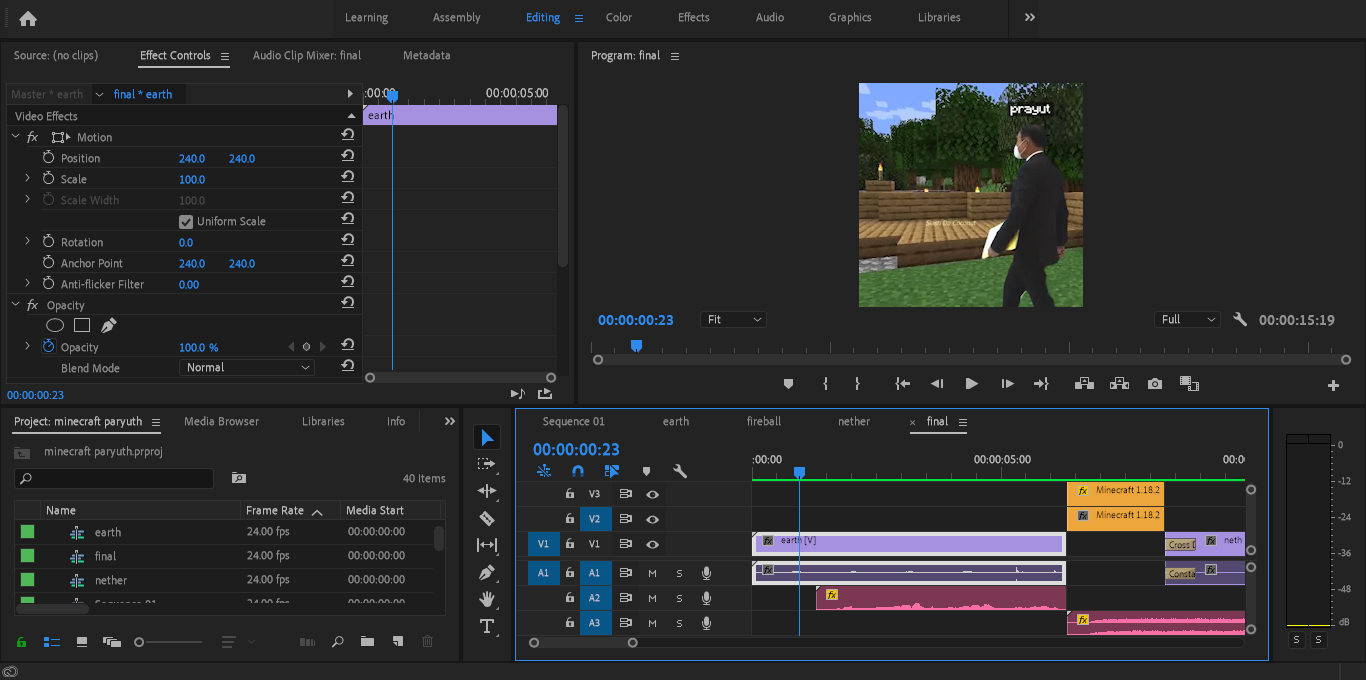Viewport: 1366px width, 680px height.
Task: Switch to the Audio Clip Mixer tab
Action: (x=307, y=56)
